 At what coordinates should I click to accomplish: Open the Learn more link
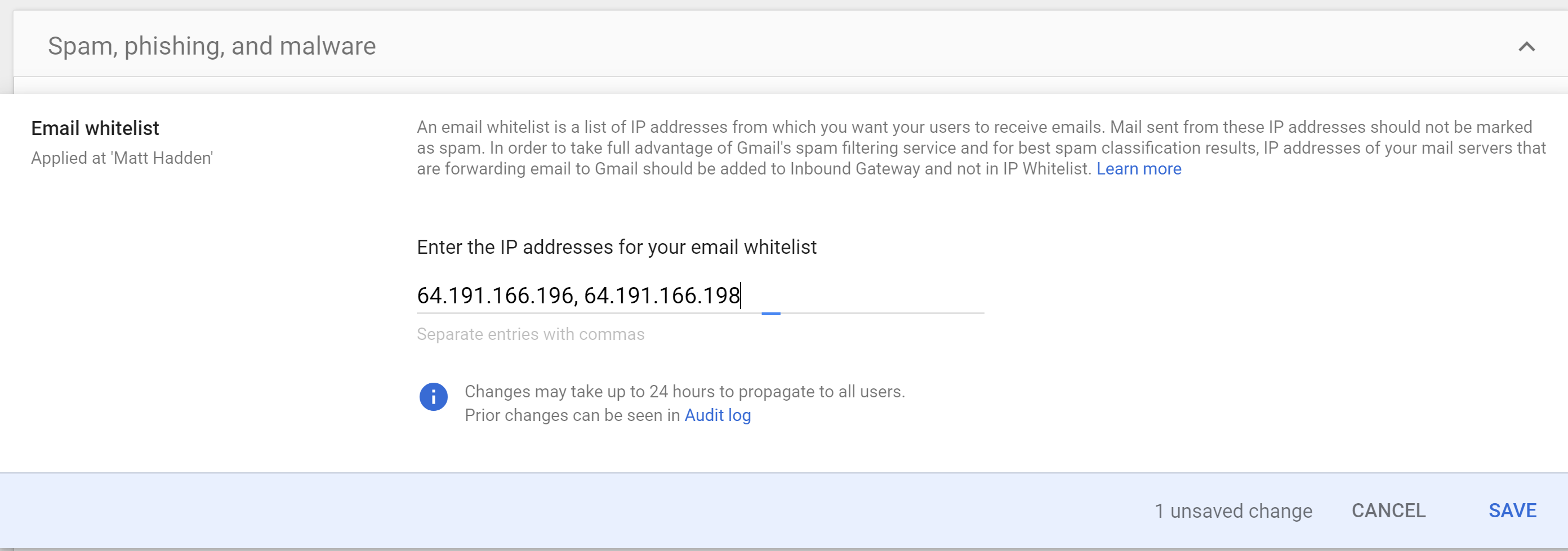point(1138,169)
